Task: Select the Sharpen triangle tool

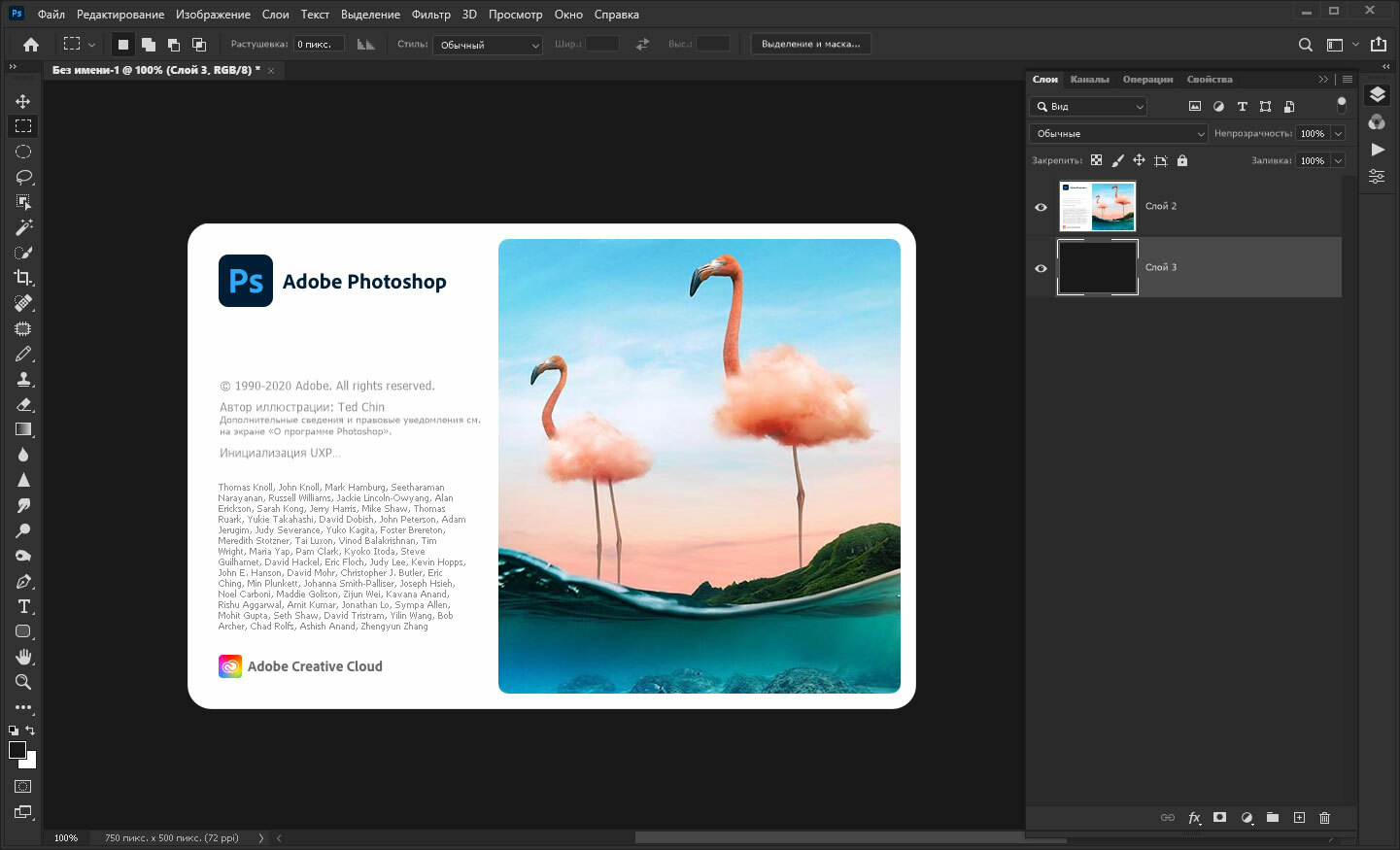Action: pos(23,480)
